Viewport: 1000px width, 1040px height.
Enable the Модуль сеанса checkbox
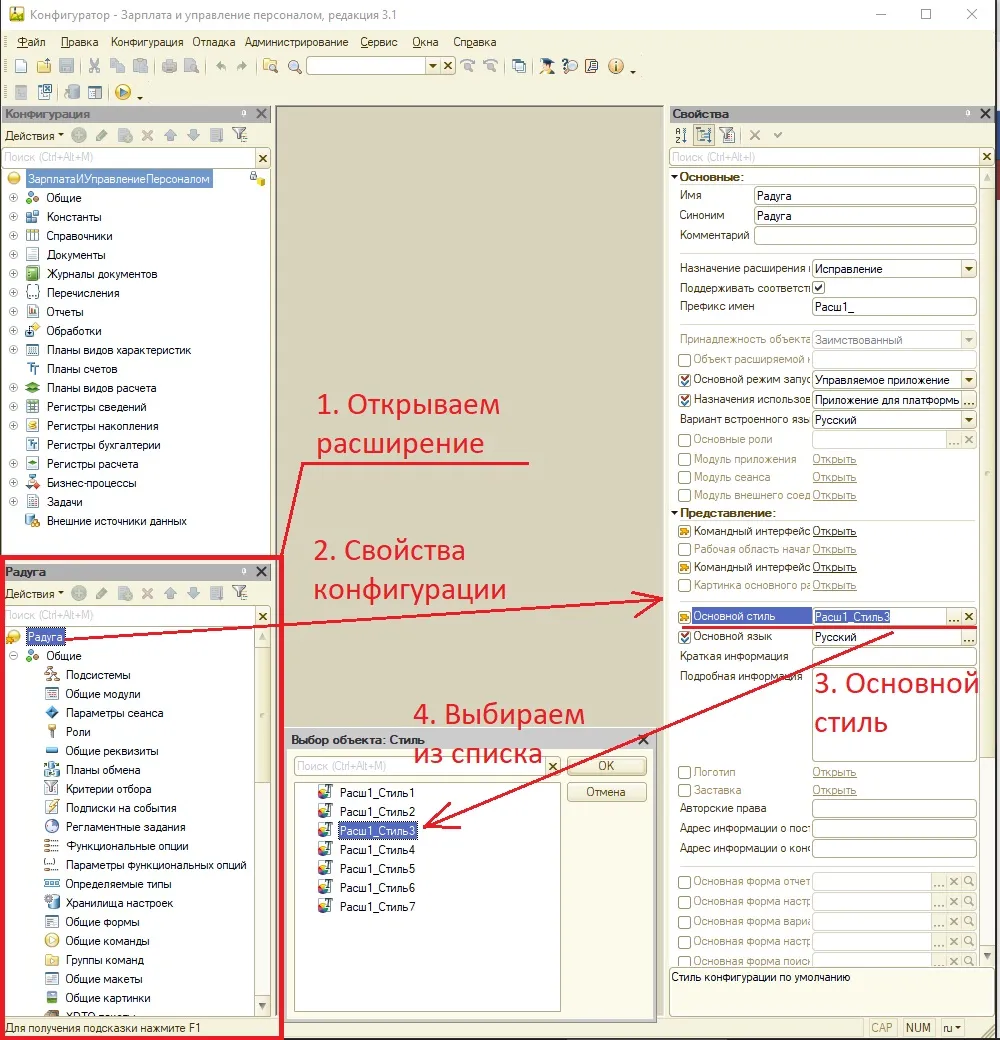685,478
